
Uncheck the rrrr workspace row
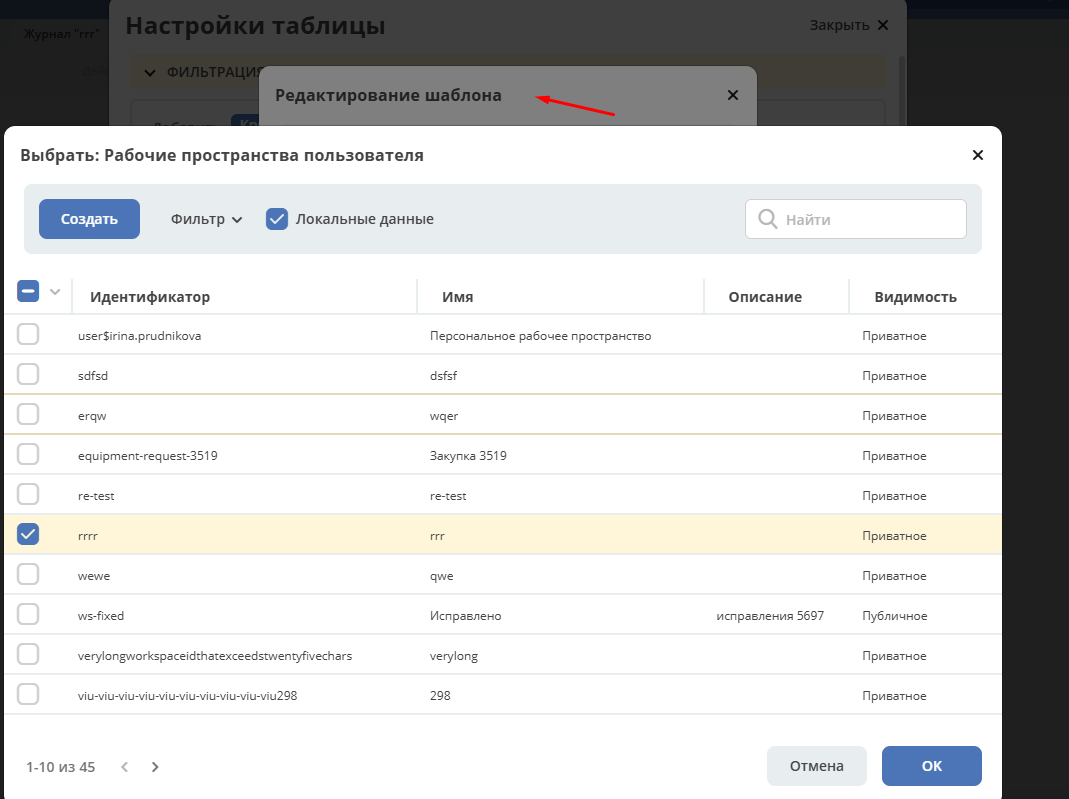coord(28,535)
